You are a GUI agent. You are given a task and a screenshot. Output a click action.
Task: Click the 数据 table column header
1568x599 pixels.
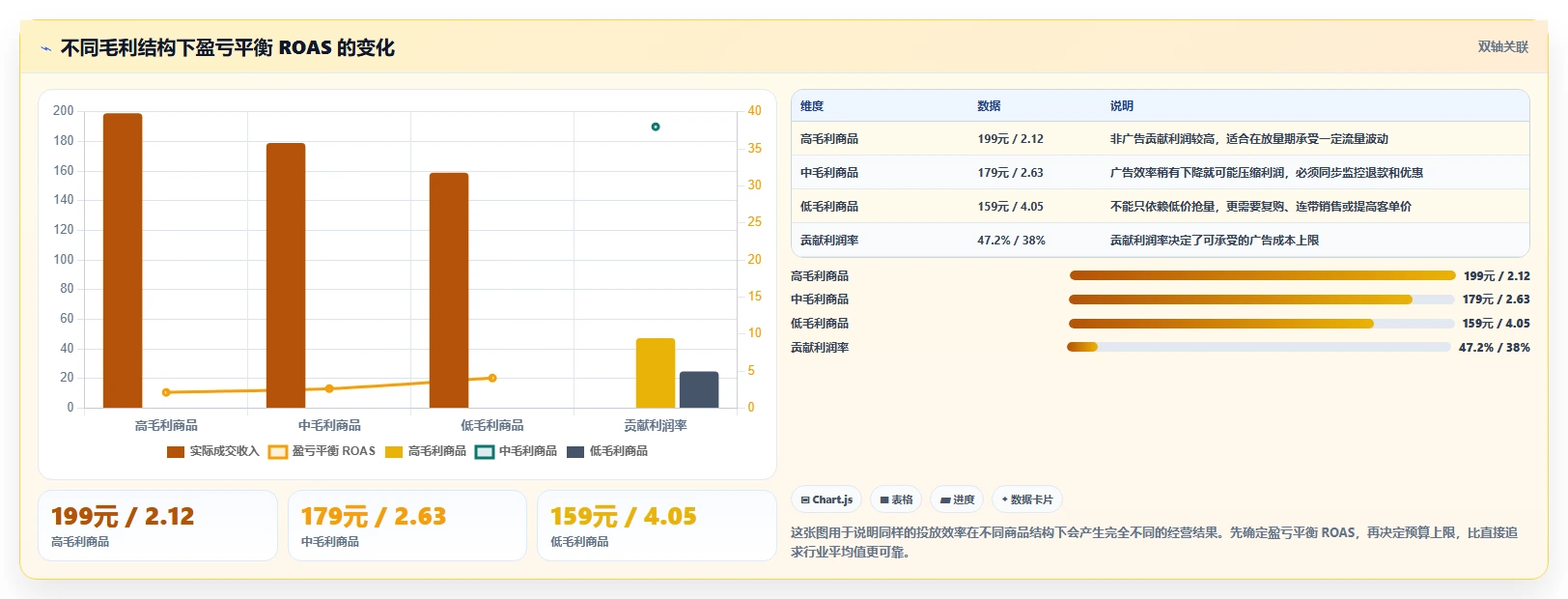989,106
